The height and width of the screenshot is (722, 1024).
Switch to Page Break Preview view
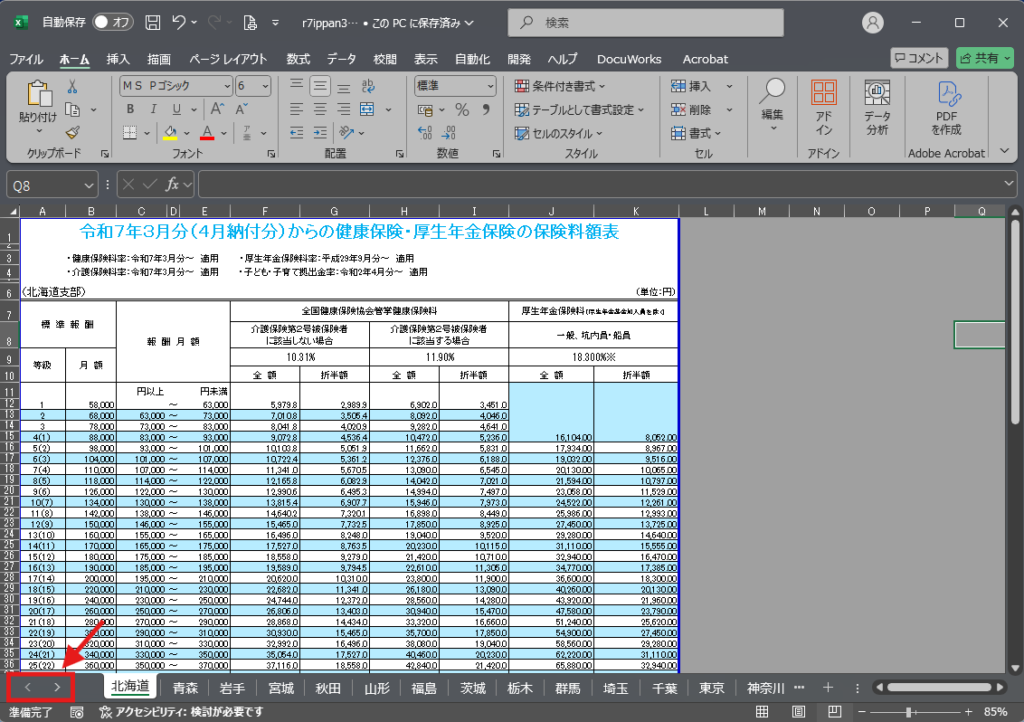click(835, 712)
